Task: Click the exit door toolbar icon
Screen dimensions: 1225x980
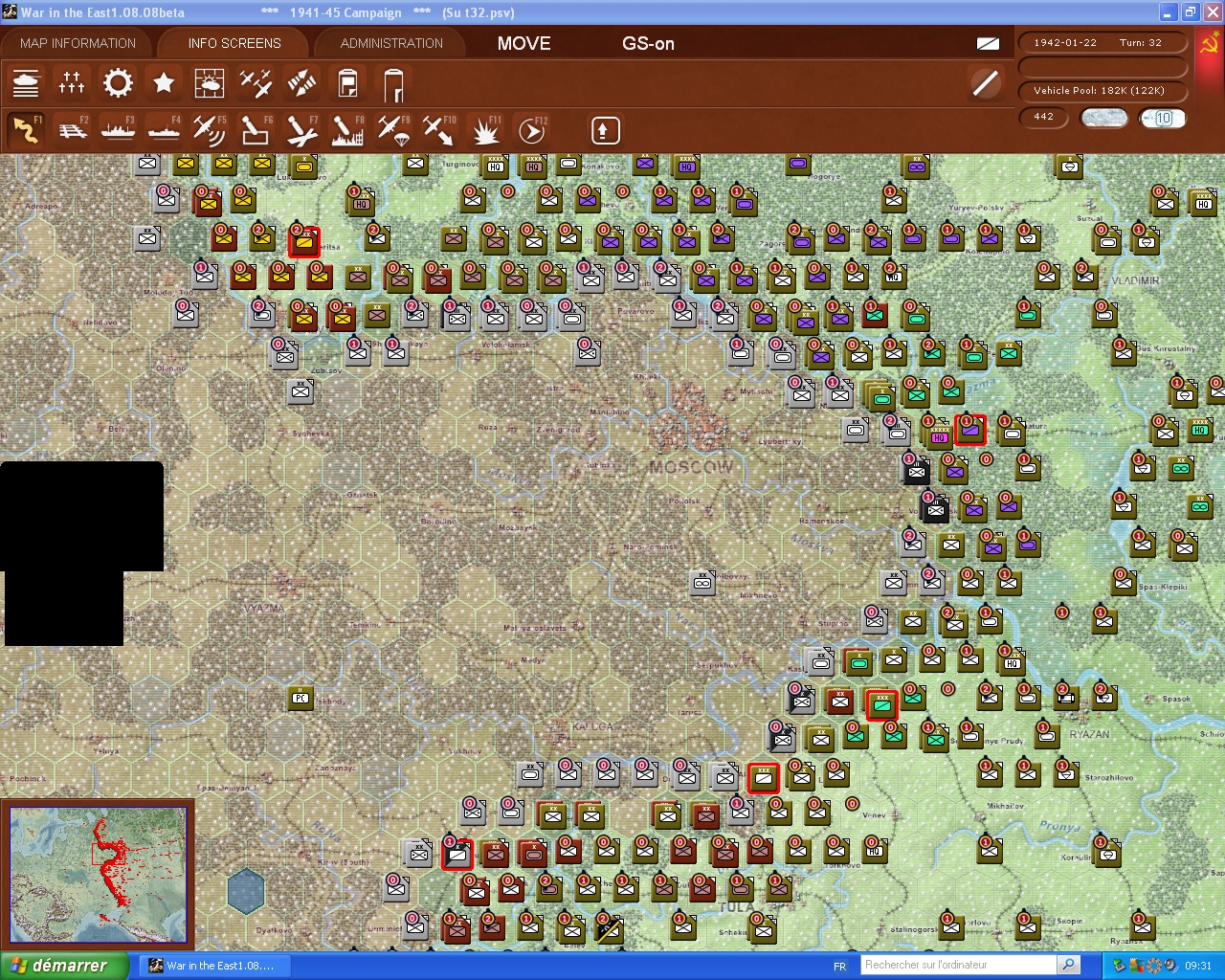Action: pos(393,83)
